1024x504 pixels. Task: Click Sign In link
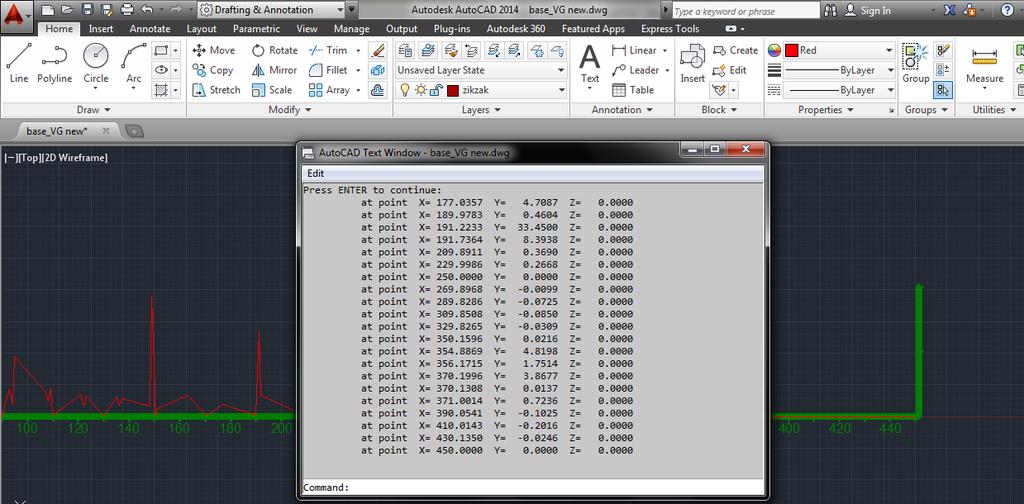[x=875, y=10]
